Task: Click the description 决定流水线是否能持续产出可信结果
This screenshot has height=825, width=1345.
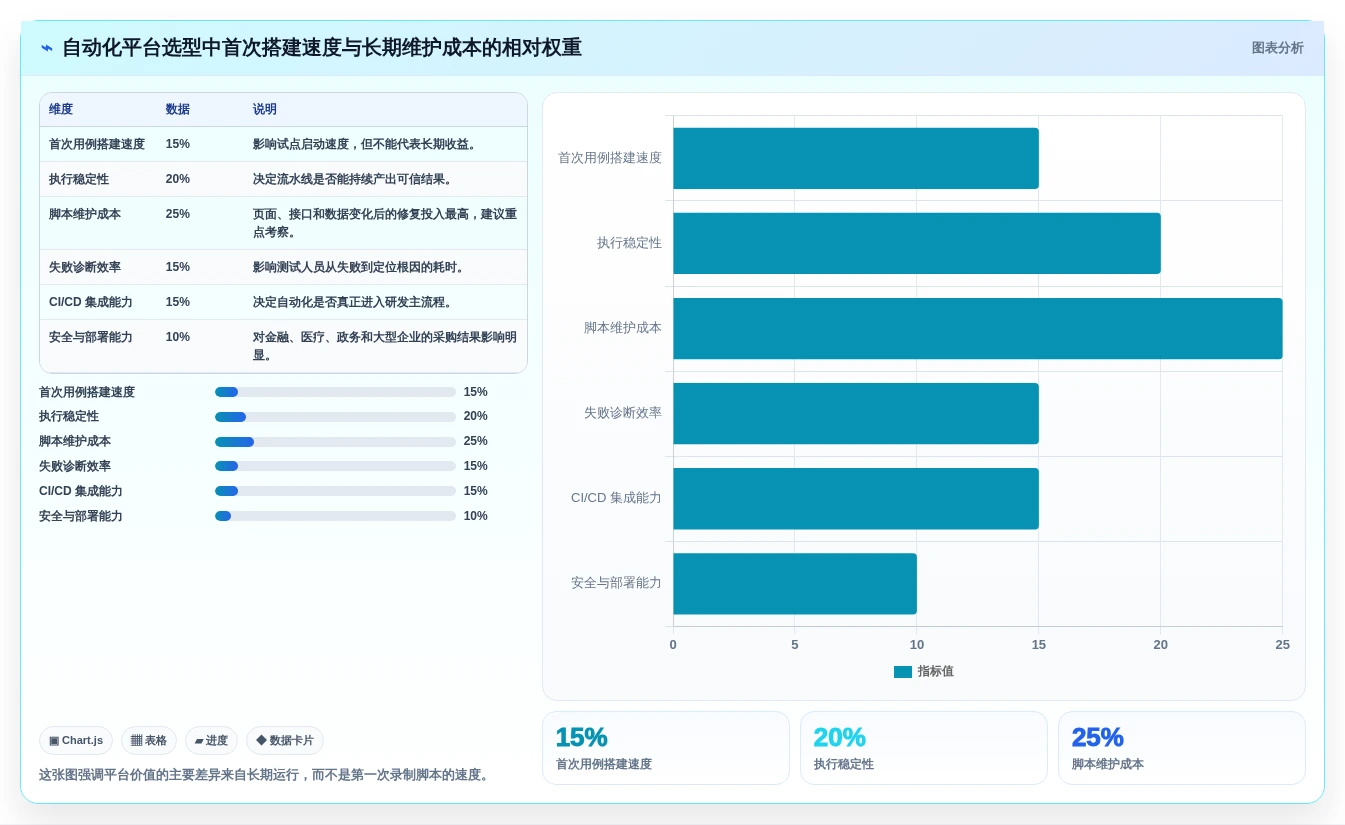Action: tap(353, 179)
